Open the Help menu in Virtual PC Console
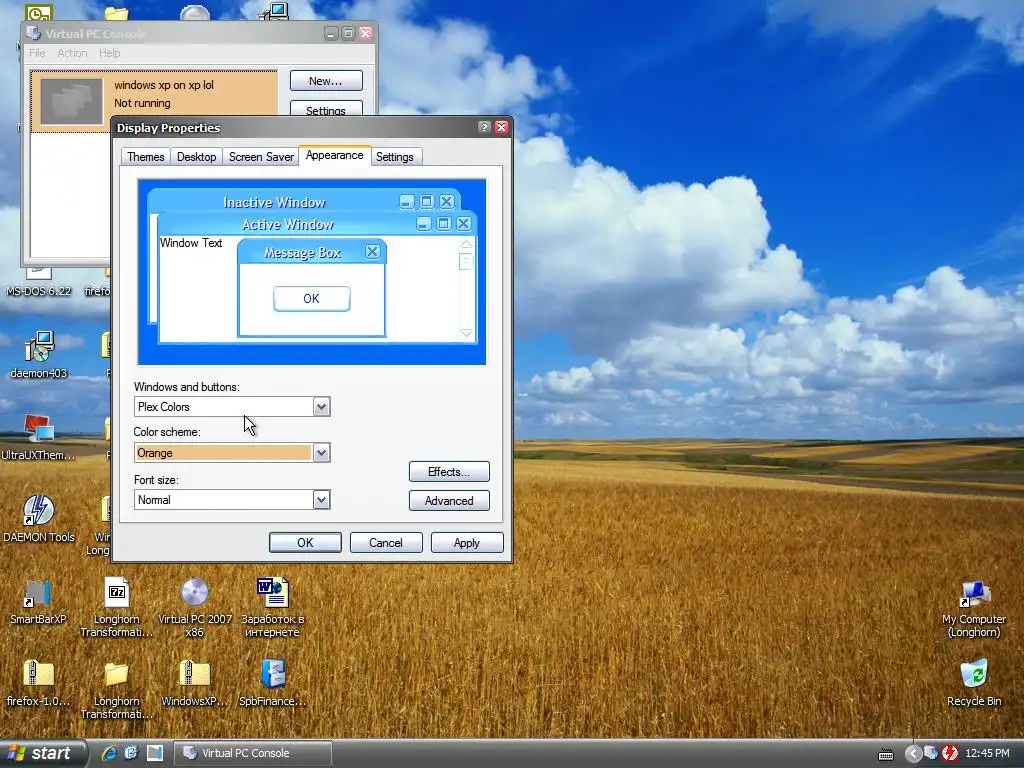This screenshot has height=768, width=1024. pos(110,53)
